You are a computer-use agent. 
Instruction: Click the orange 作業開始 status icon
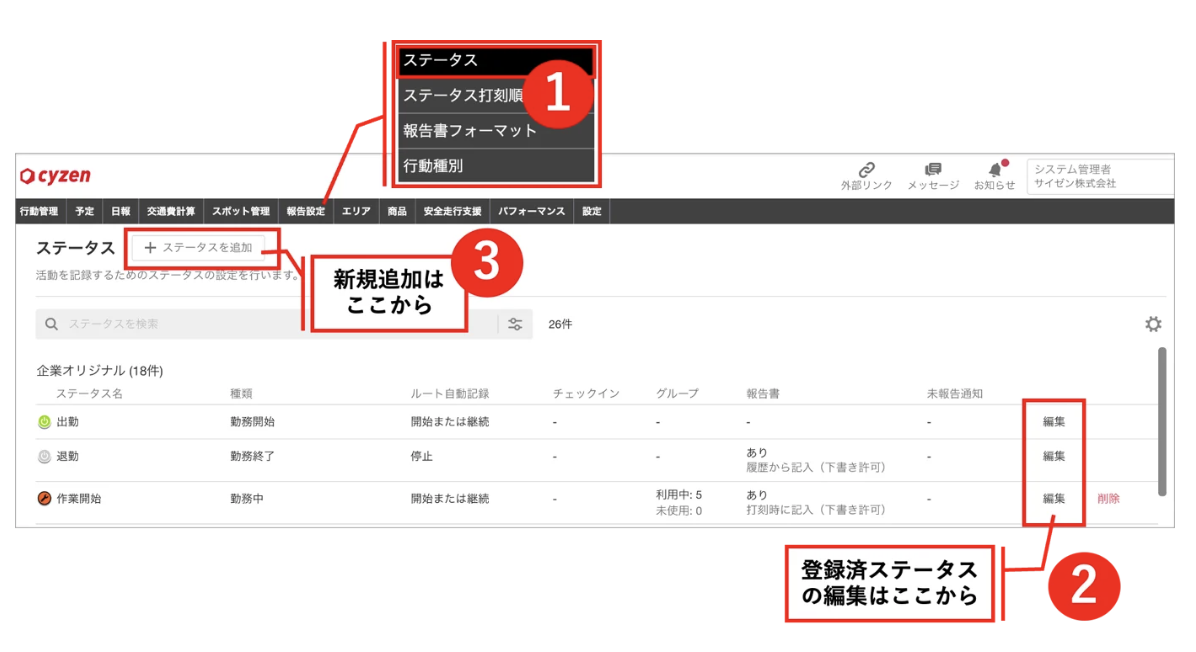44,499
